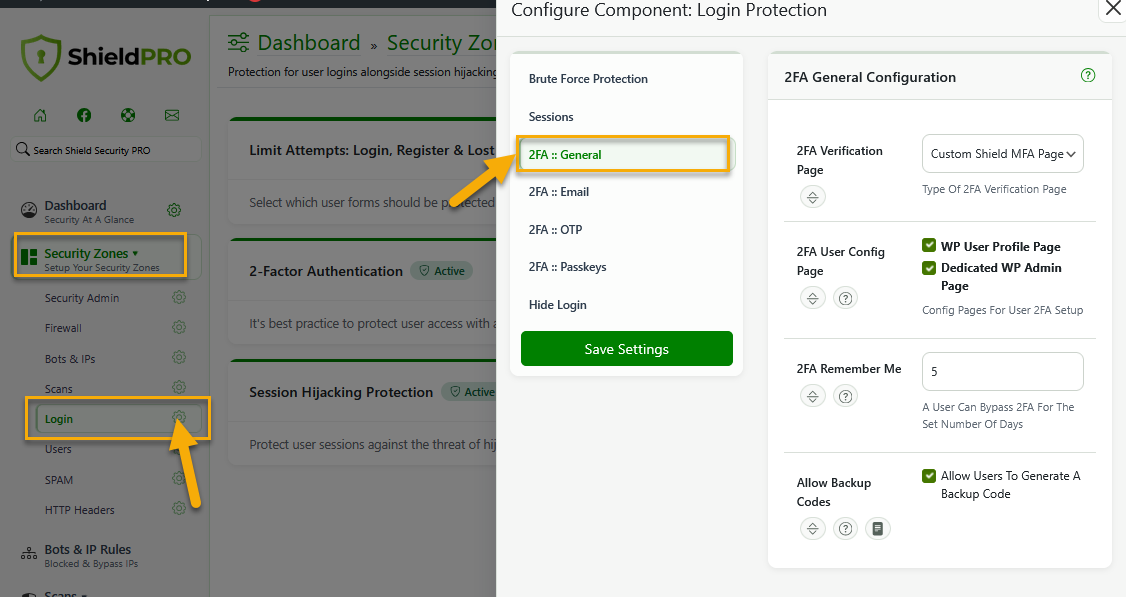Toggle the Dedicated WP Admin Page checkbox

click(929, 268)
